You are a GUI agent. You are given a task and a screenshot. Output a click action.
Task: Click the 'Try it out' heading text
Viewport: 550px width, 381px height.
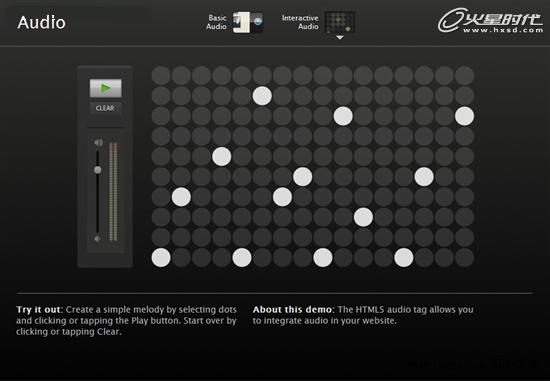[38, 310]
